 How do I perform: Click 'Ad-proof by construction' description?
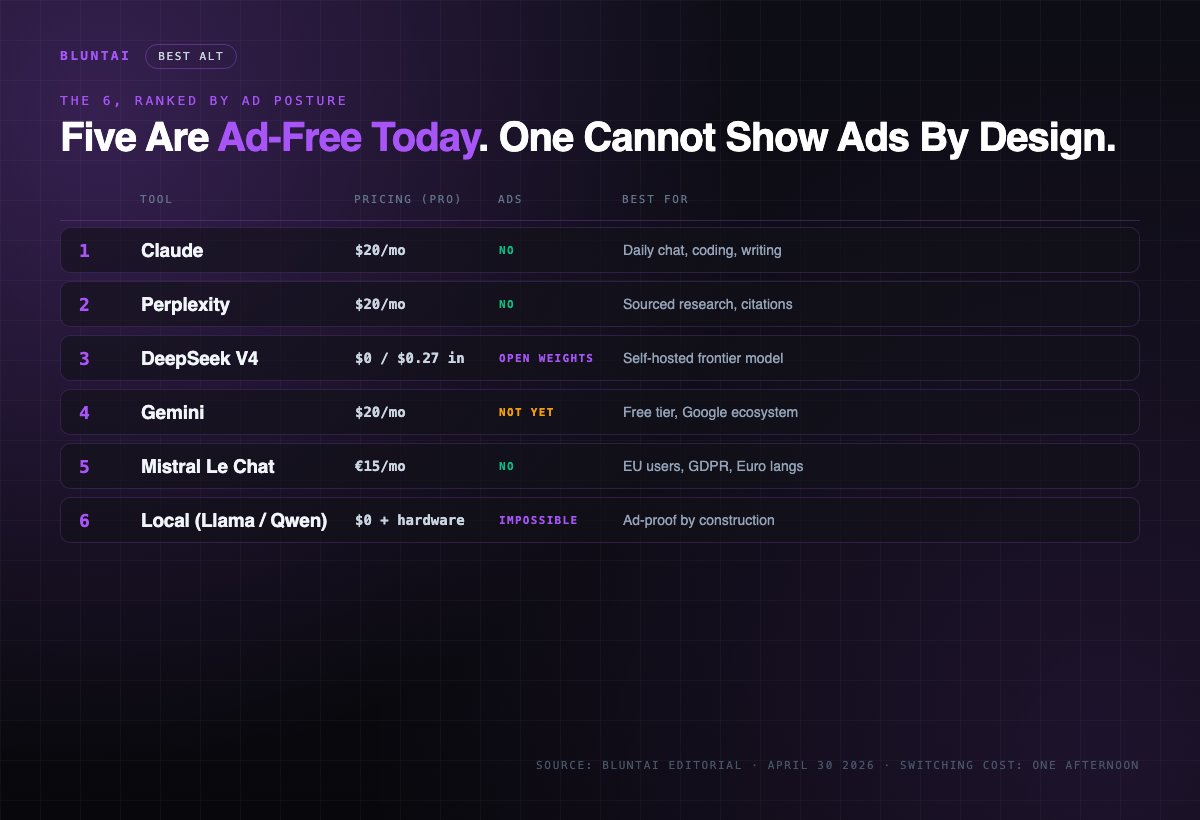pyautogui.click(x=699, y=520)
